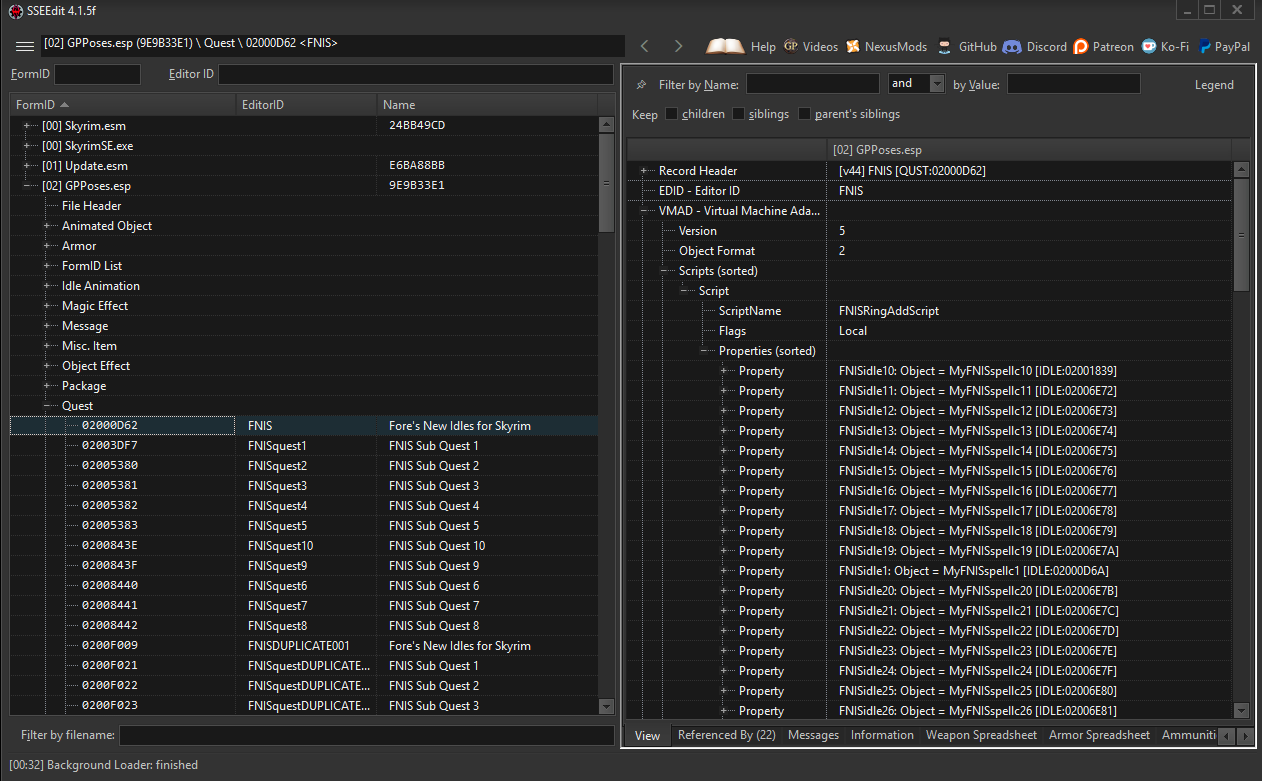Click the [02] GPPoses.esp column header
1262x781 pixels.
pos(1030,150)
